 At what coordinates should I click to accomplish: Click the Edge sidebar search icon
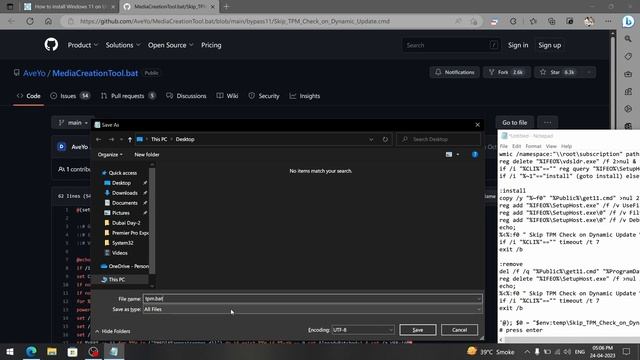[628, 39]
